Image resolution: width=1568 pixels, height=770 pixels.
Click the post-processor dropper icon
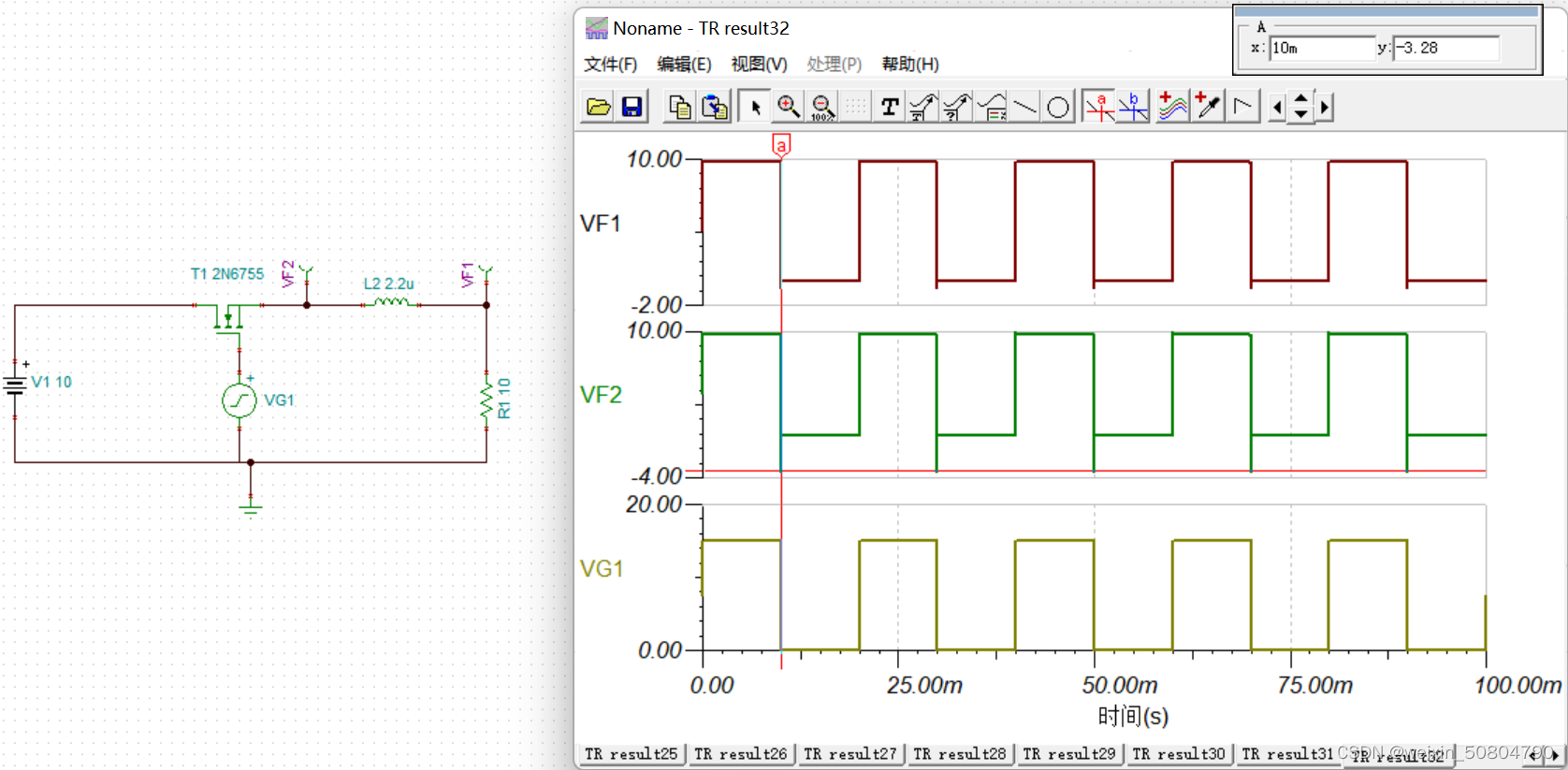point(1208,107)
